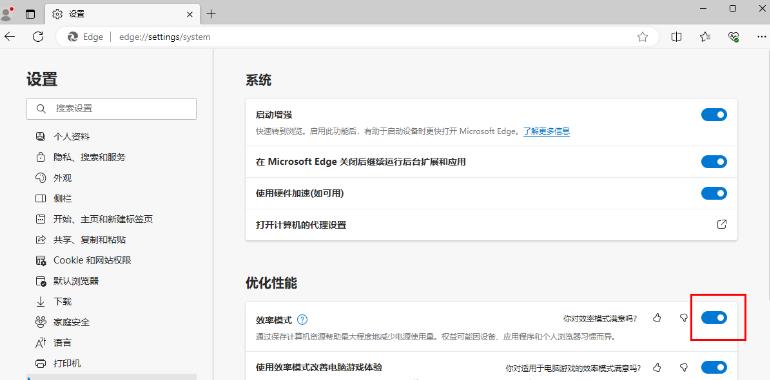Thumbs up for 电脑游戏 efficiency mode

click(657, 367)
